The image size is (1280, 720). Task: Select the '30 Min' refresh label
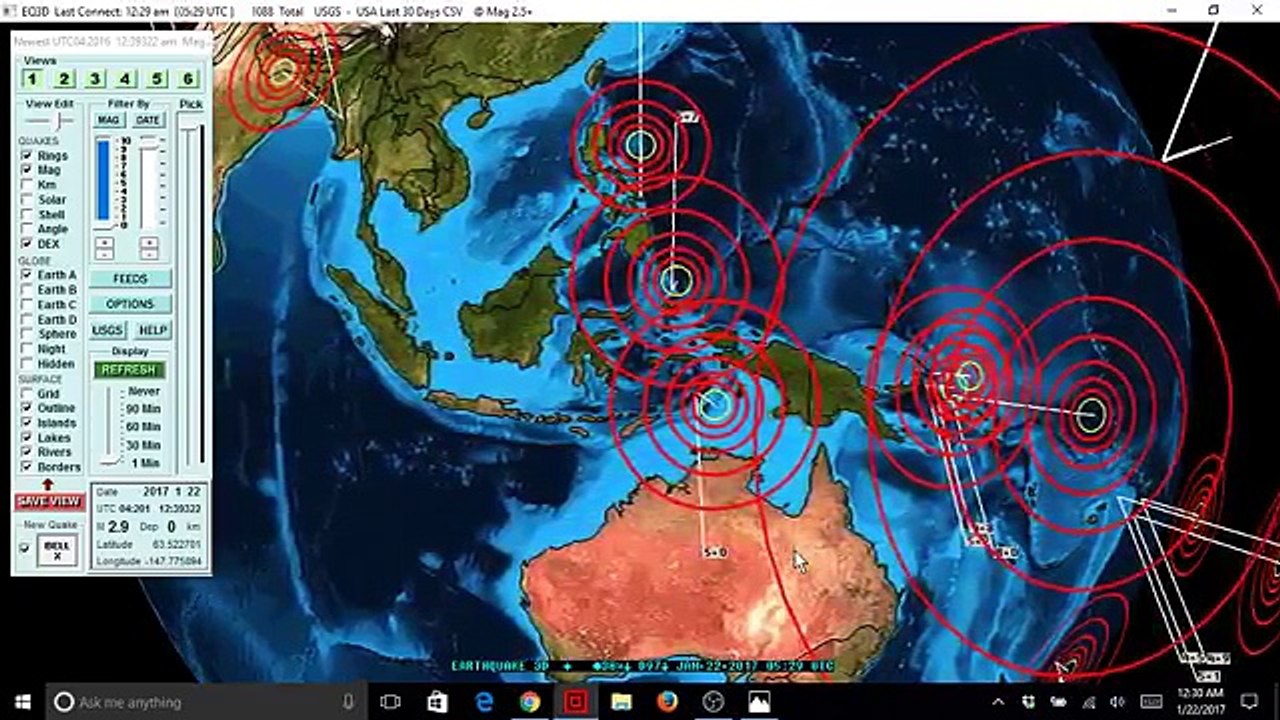[143, 445]
